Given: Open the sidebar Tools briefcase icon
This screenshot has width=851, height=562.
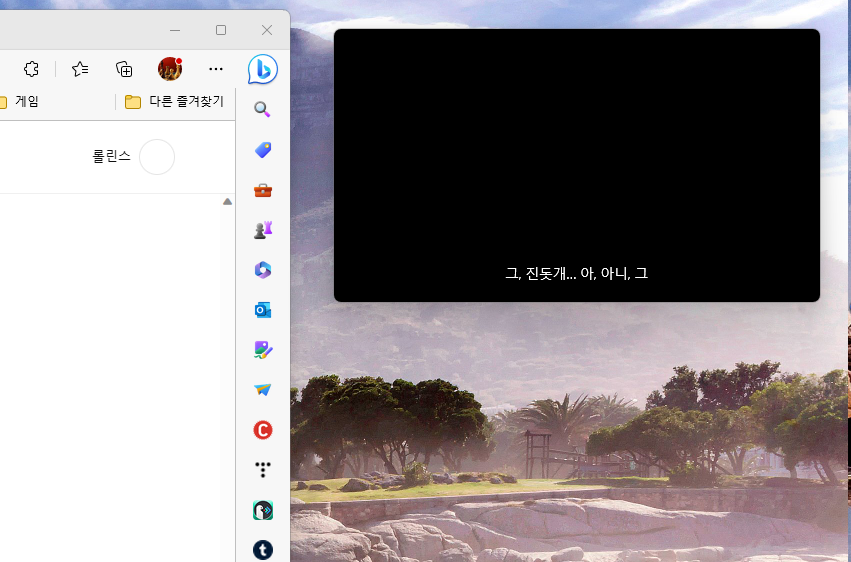Looking at the screenshot, I should 263,190.
